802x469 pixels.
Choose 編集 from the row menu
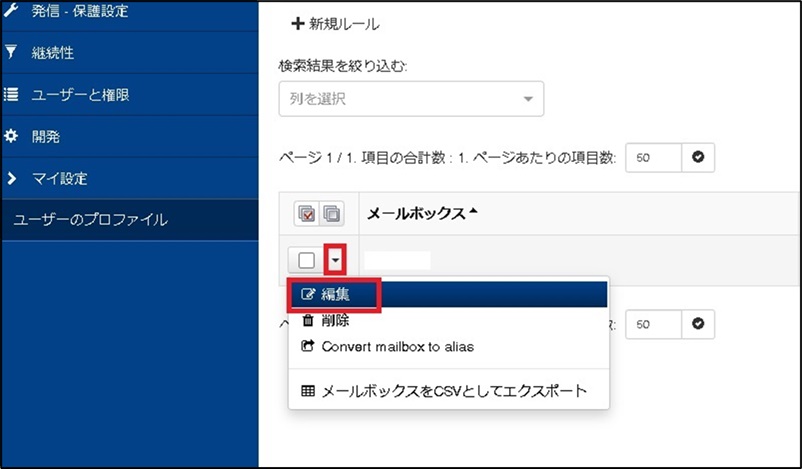(448, 294)
